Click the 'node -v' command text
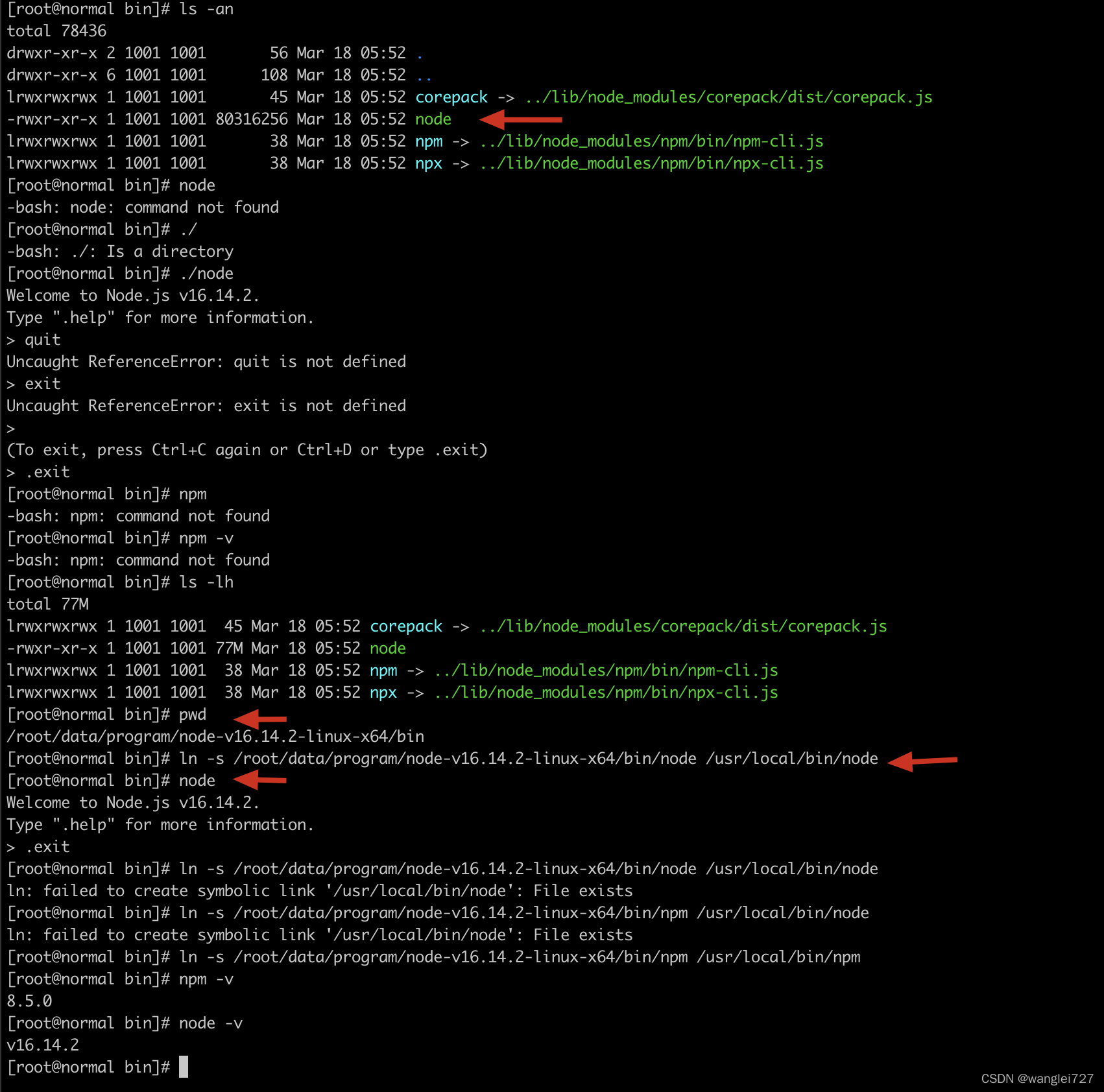This screenshot has width=1104, height=1092. point(211,1023)
